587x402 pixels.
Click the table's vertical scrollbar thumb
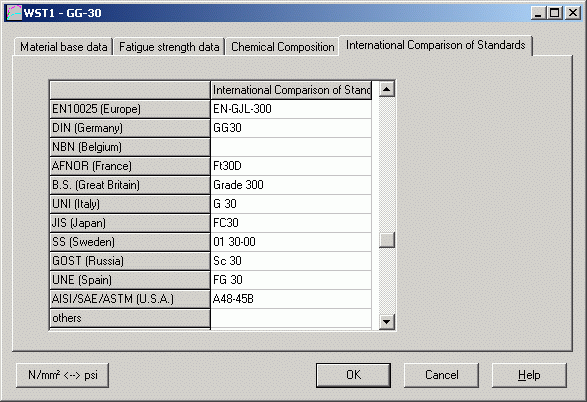pos(387,240)
